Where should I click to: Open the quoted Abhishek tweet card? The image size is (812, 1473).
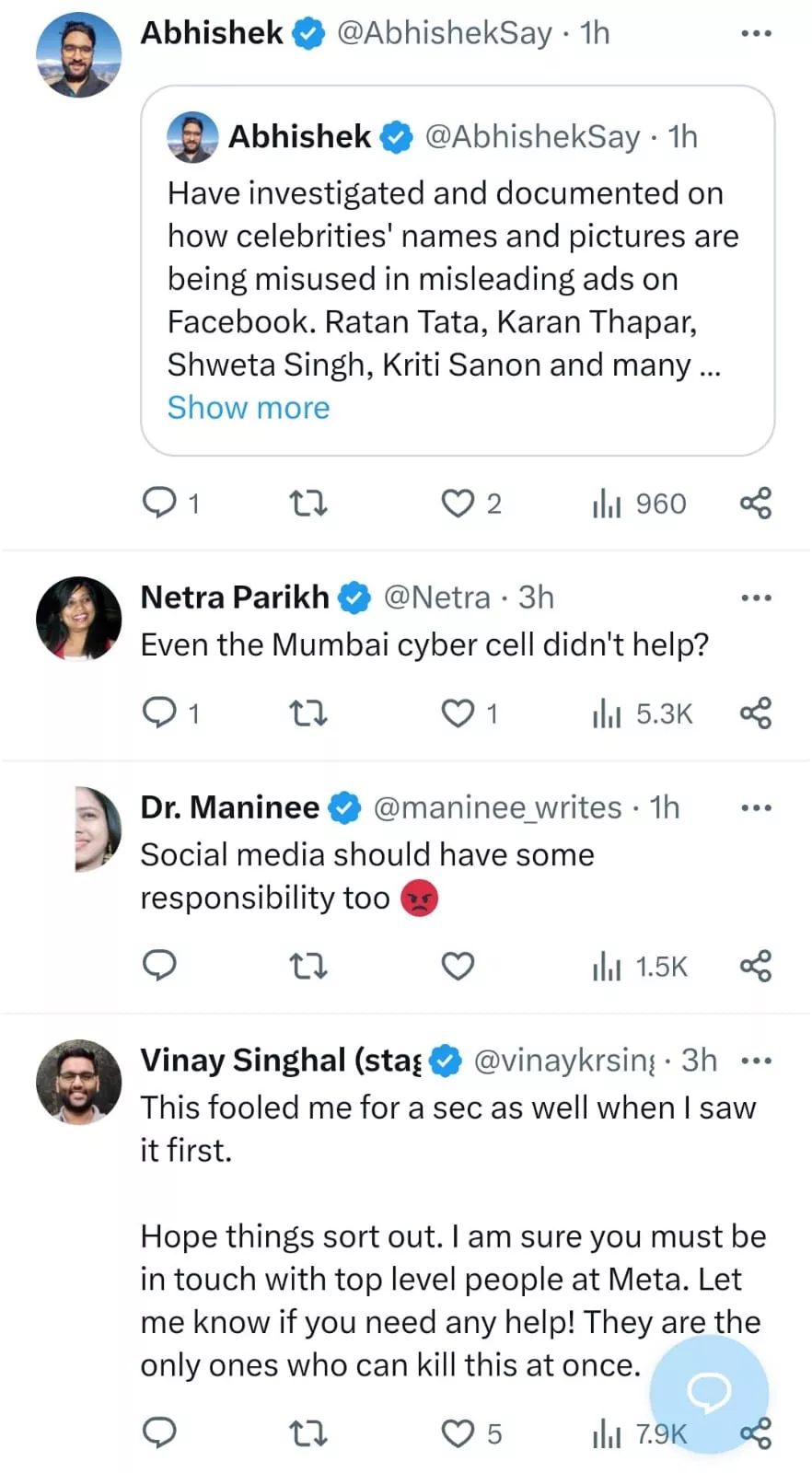pyautogui.click(x=457, y=276)
